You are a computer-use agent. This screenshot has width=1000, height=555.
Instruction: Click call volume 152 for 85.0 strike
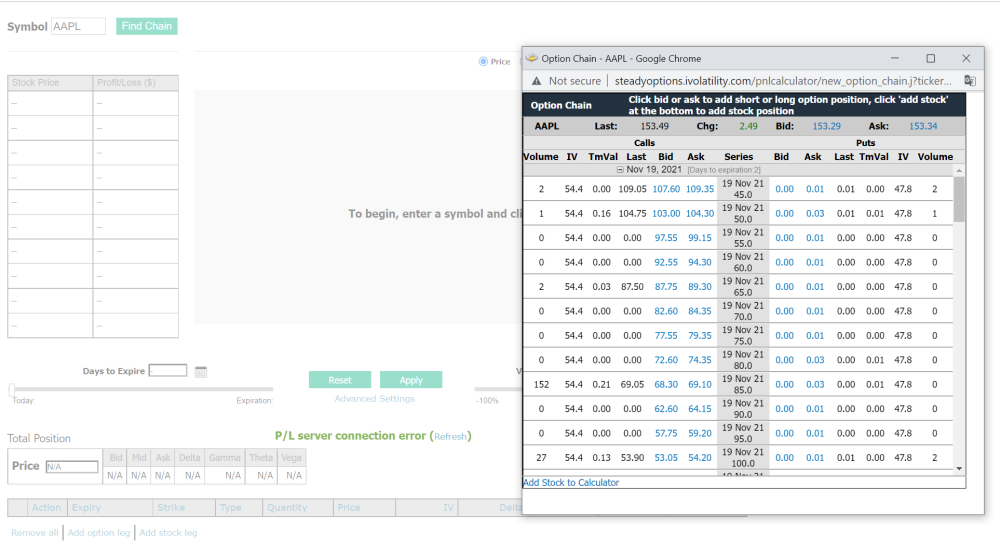tap(541, 385)
